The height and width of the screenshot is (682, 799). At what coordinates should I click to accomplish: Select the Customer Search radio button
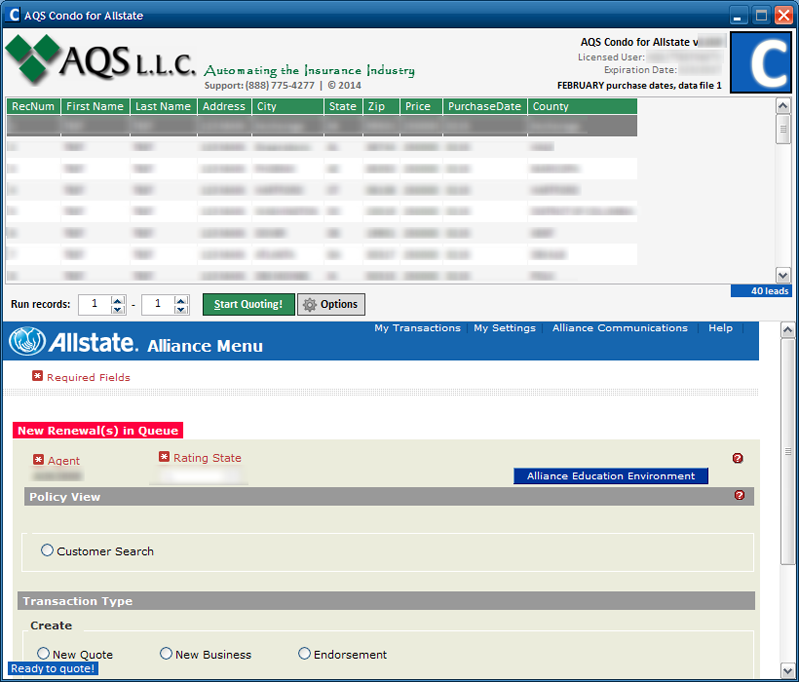47,550
